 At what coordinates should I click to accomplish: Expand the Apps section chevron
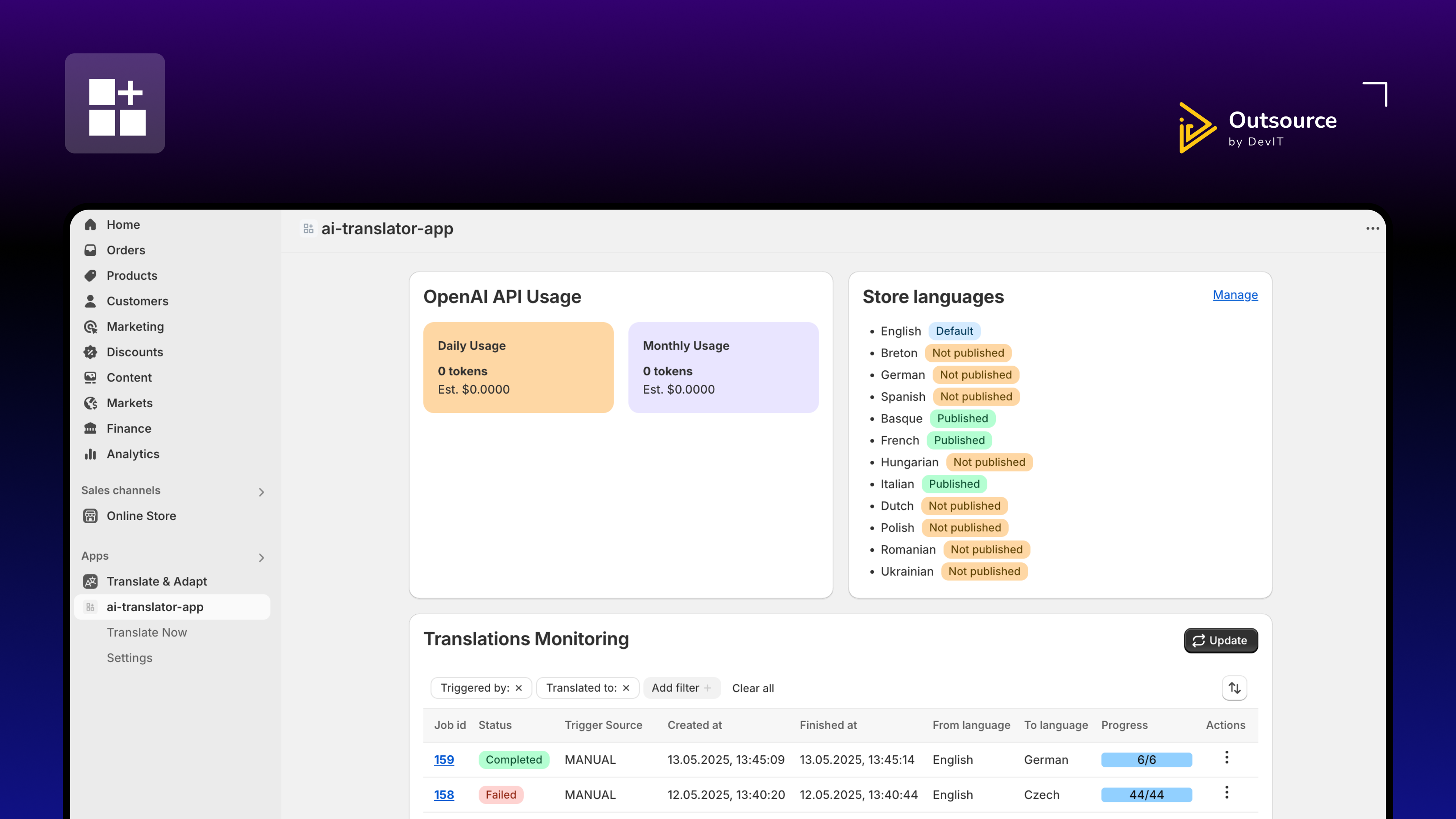[261, 557]
